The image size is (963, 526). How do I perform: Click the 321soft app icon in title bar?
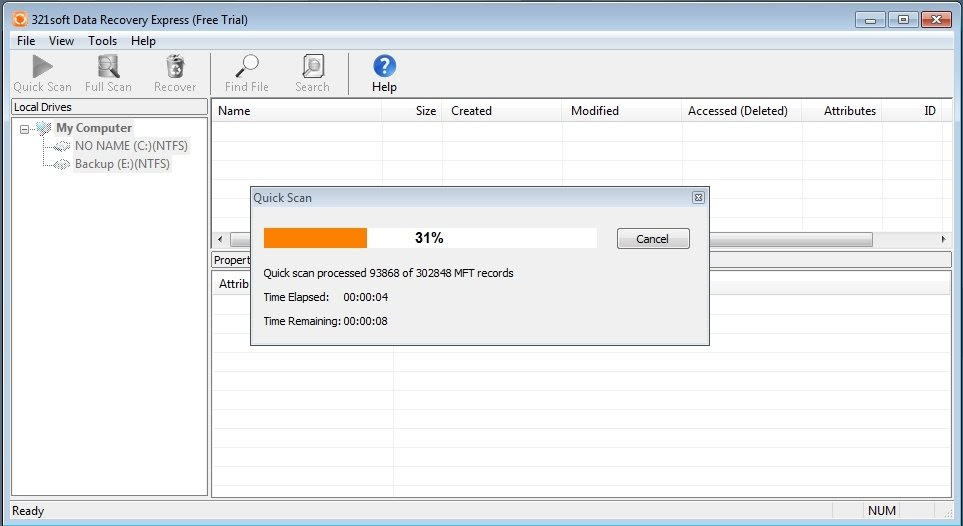[20, 19]
